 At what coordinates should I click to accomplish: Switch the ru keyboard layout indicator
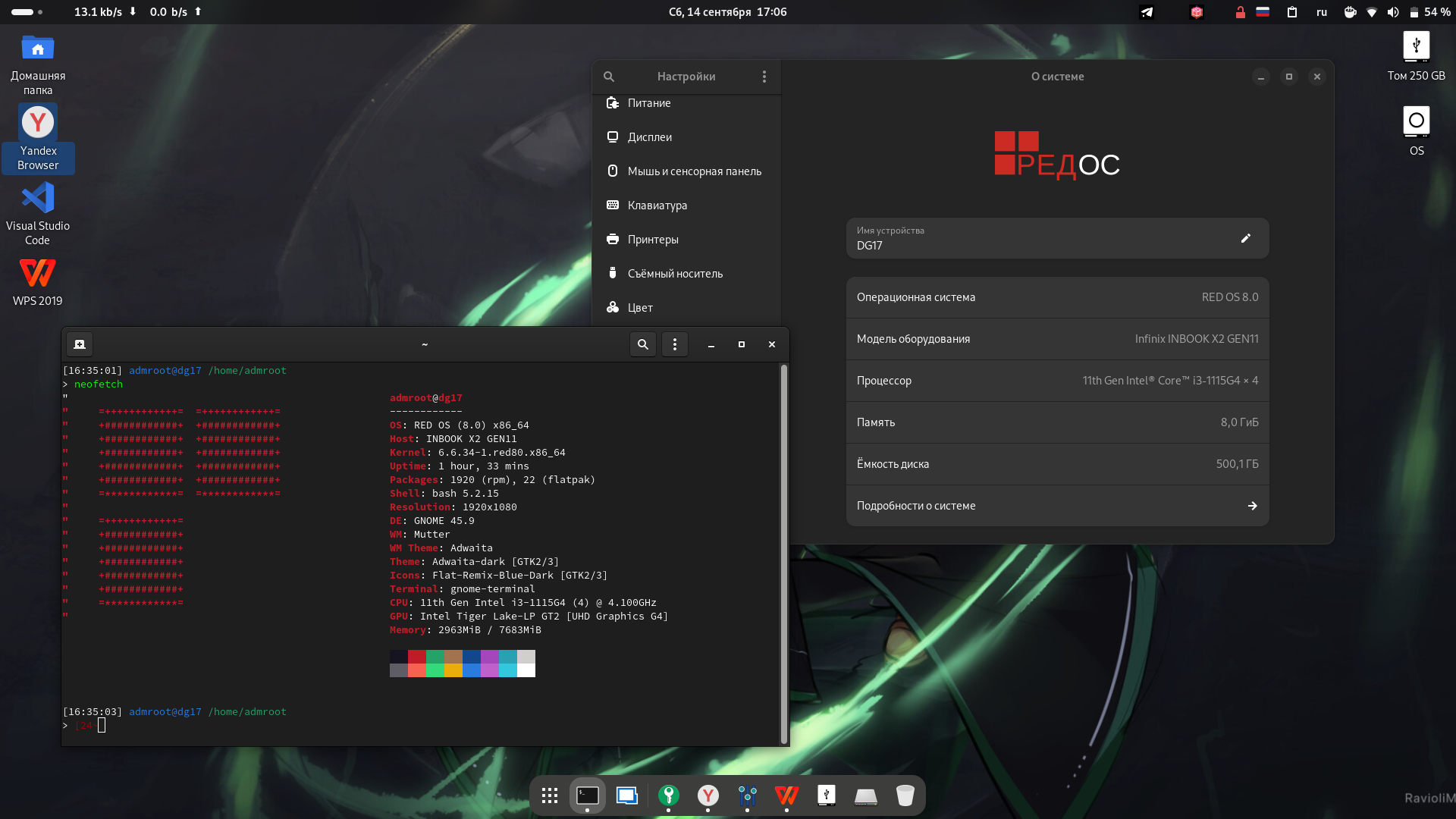pyautogui.click(x=1322, y=12)
